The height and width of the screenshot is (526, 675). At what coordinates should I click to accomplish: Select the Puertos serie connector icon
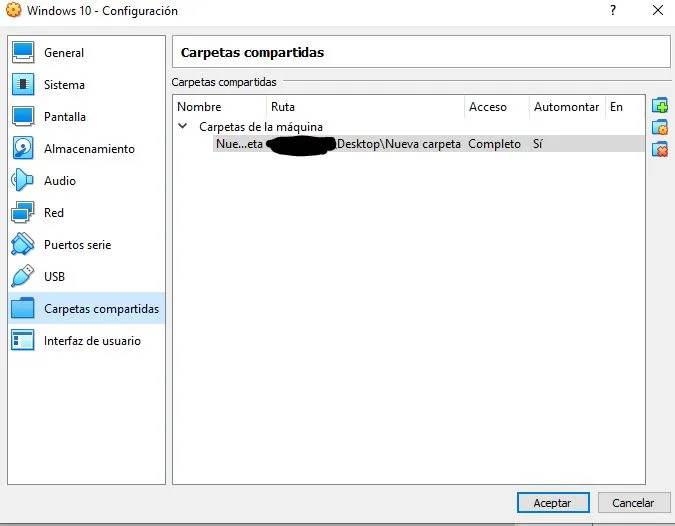coord(23,244)
